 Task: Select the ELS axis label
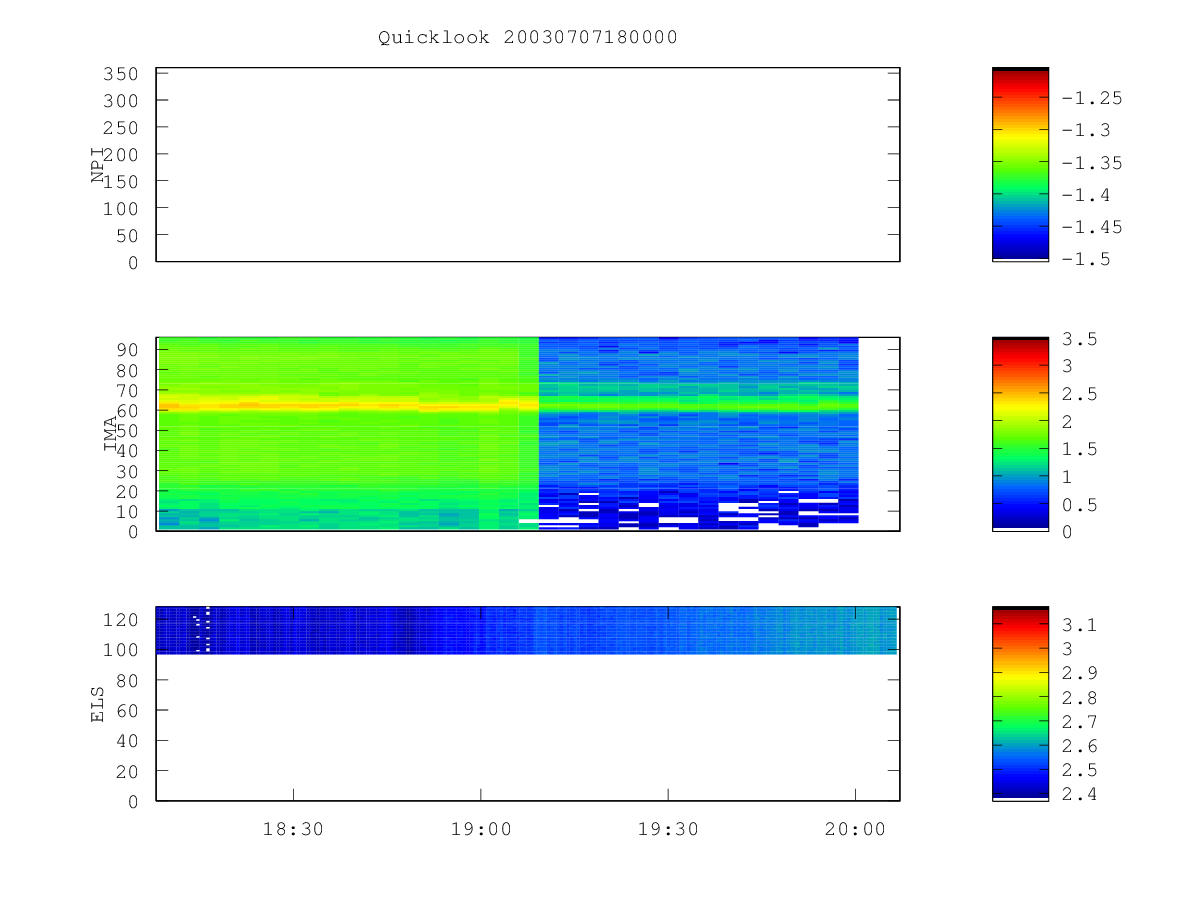coord(98,703)
